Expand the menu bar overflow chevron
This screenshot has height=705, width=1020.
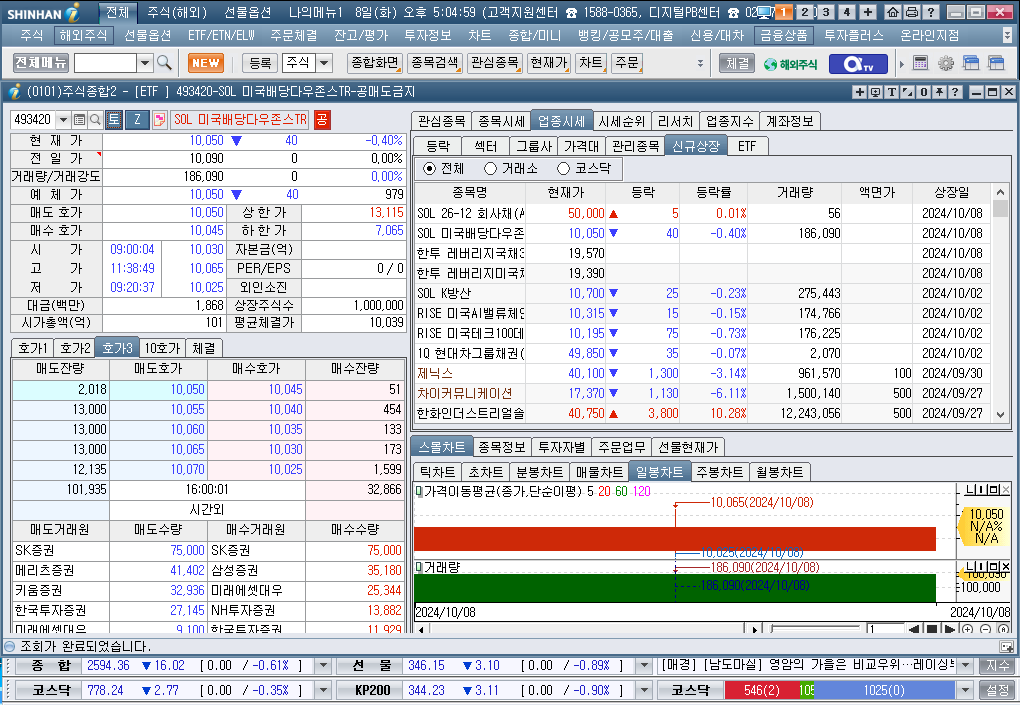[x=1007, y=34]
